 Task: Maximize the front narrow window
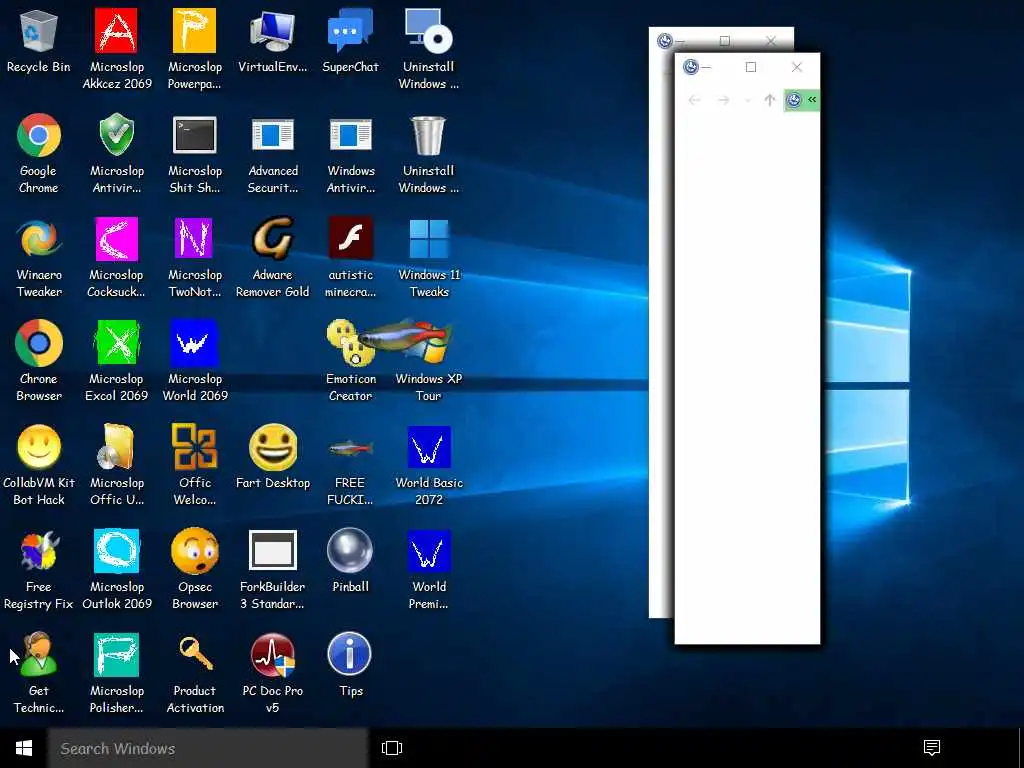(x=751, y=67)
